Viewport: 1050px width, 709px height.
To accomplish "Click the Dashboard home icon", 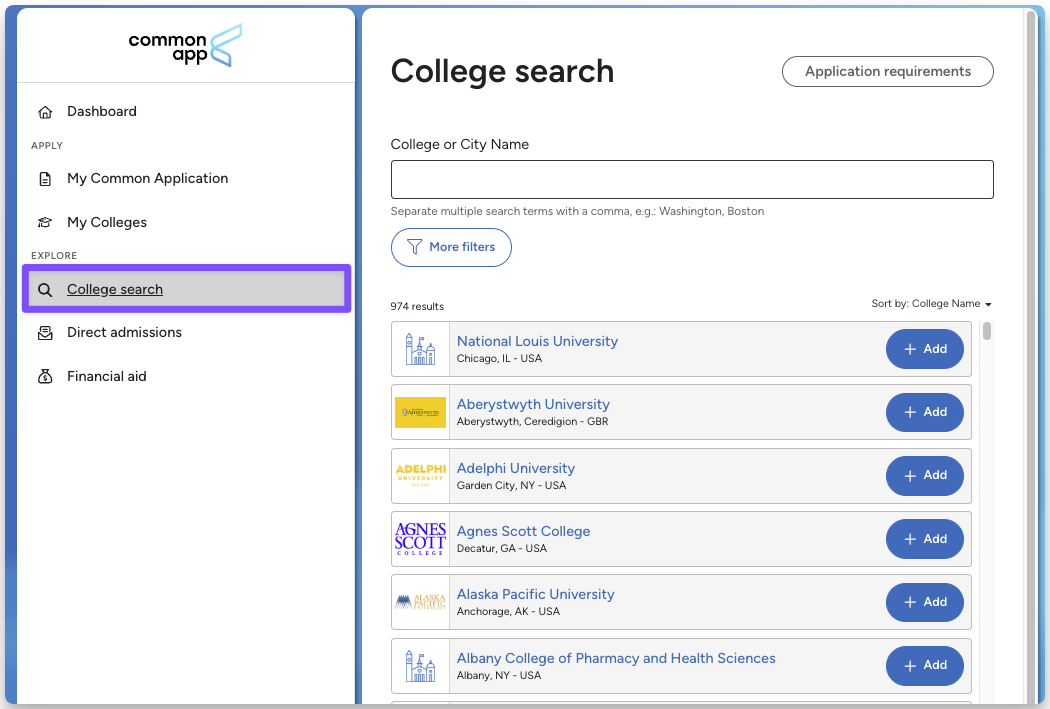I will [45, 112].
